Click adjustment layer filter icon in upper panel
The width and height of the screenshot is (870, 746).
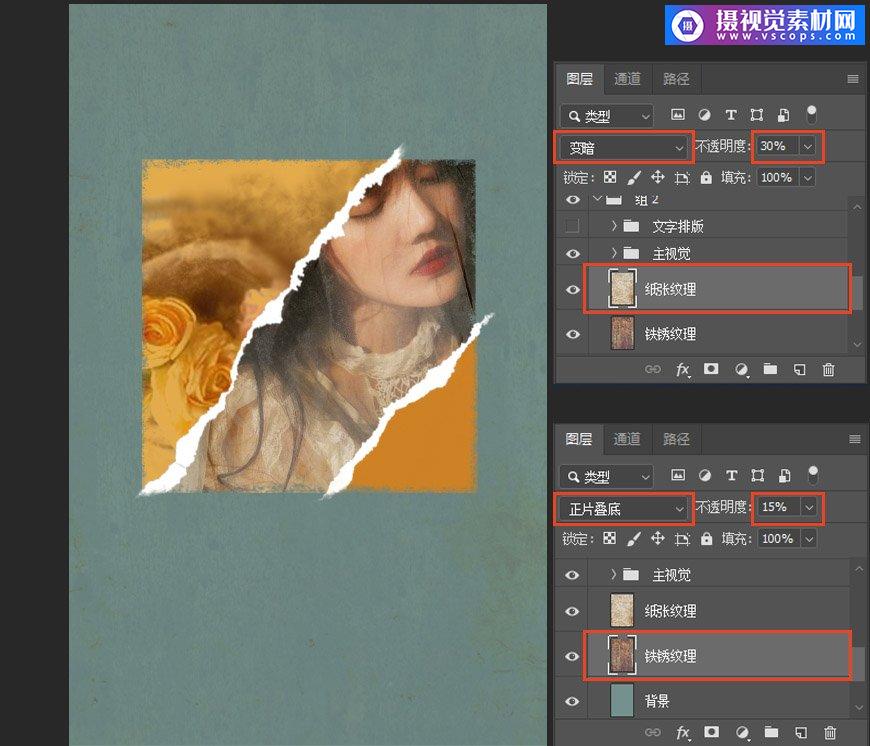(704, 115)
